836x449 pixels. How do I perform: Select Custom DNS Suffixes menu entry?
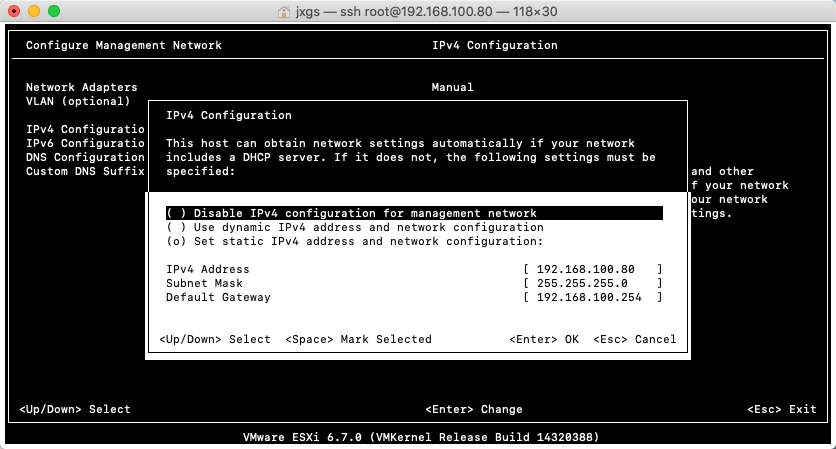[85, 171]
